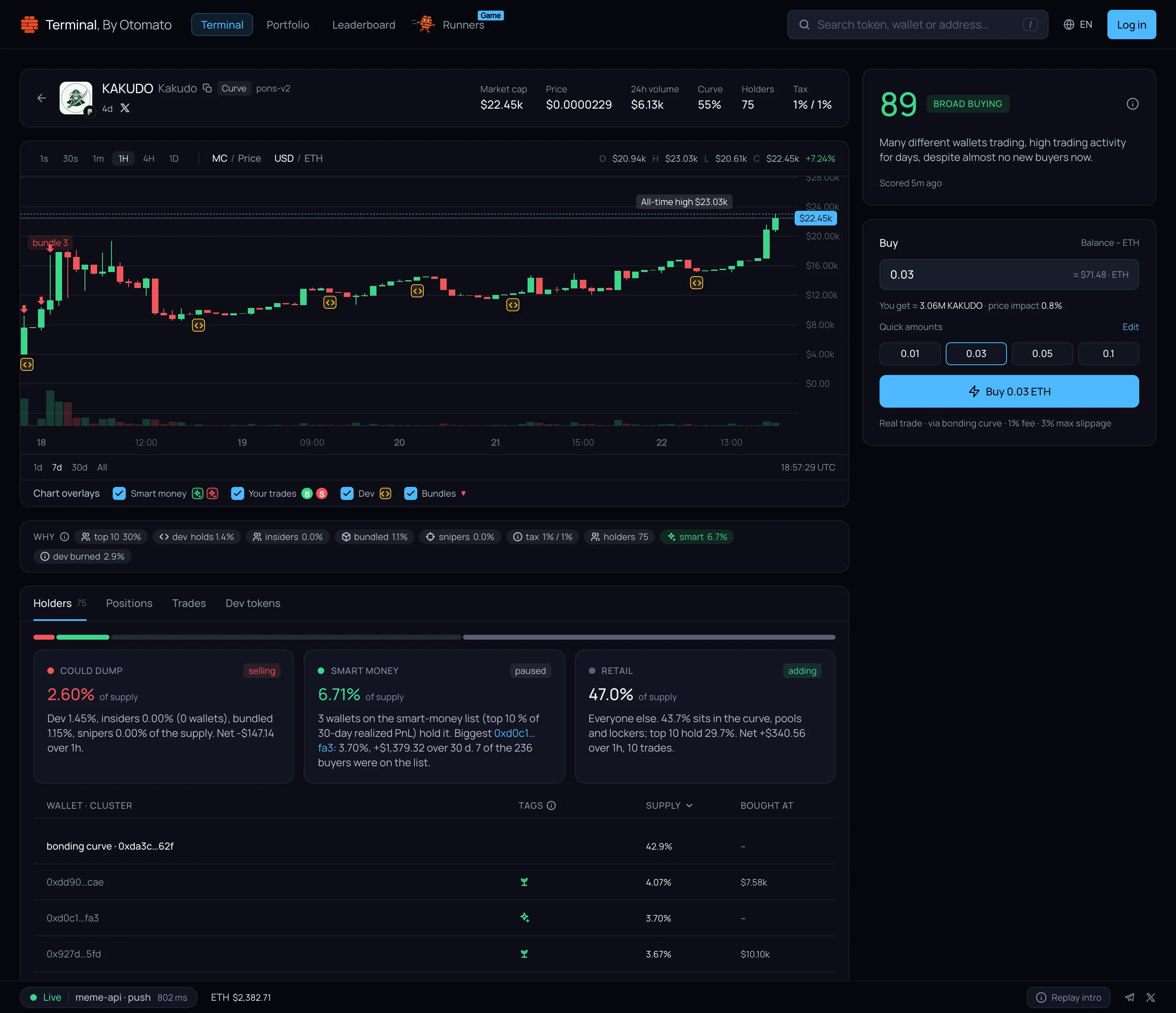Toggle the Your trades overlay checkbox
Screen dimensions: 1176x1013
[238, 493]
